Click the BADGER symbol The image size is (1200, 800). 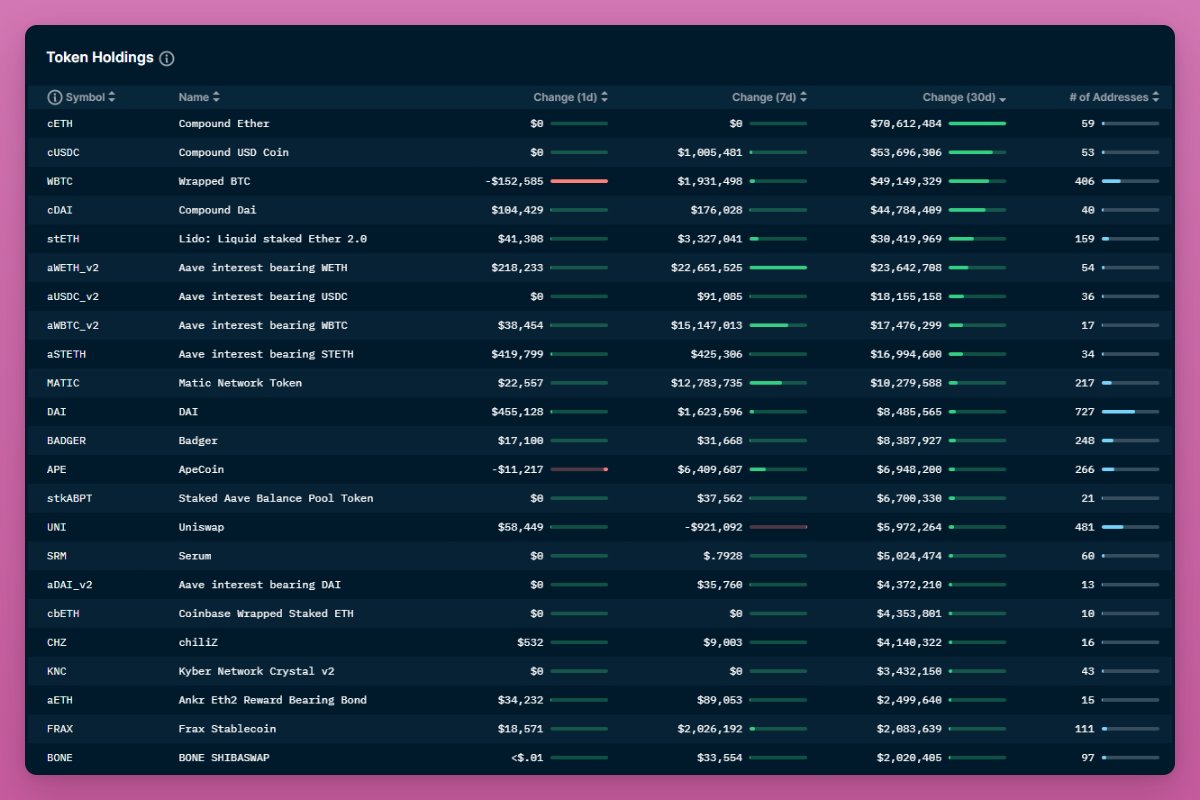pyautogui.click(x=66, y=441)
